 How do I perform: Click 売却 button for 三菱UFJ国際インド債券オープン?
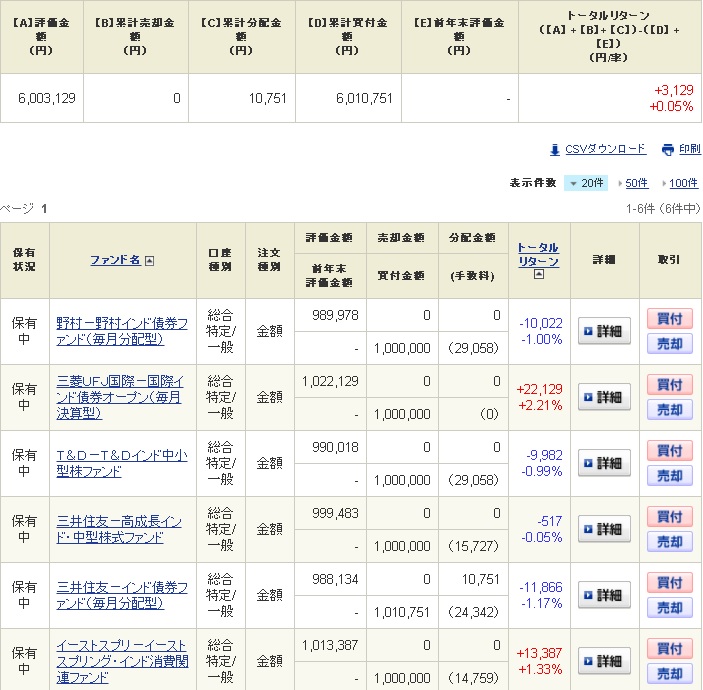[x=669, y=410]
